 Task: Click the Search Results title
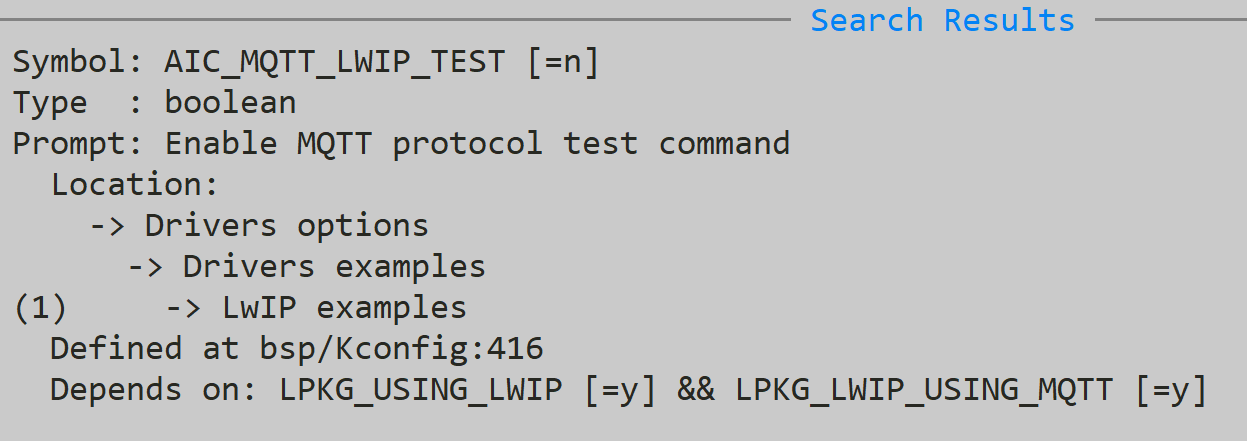942,20
